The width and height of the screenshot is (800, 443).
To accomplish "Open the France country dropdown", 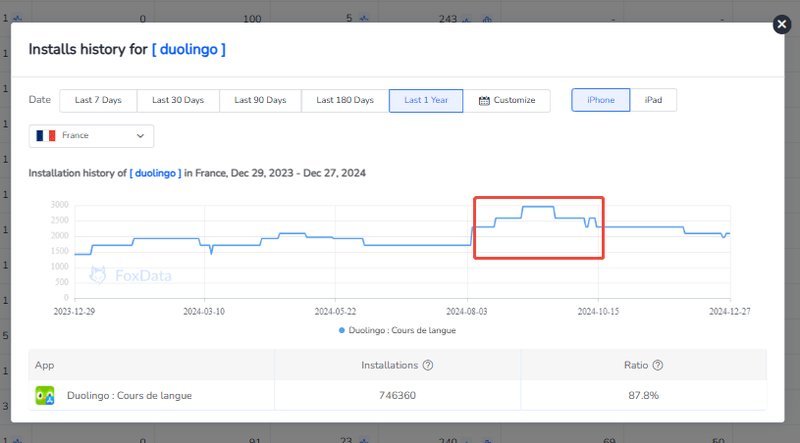I will [91, 136].
